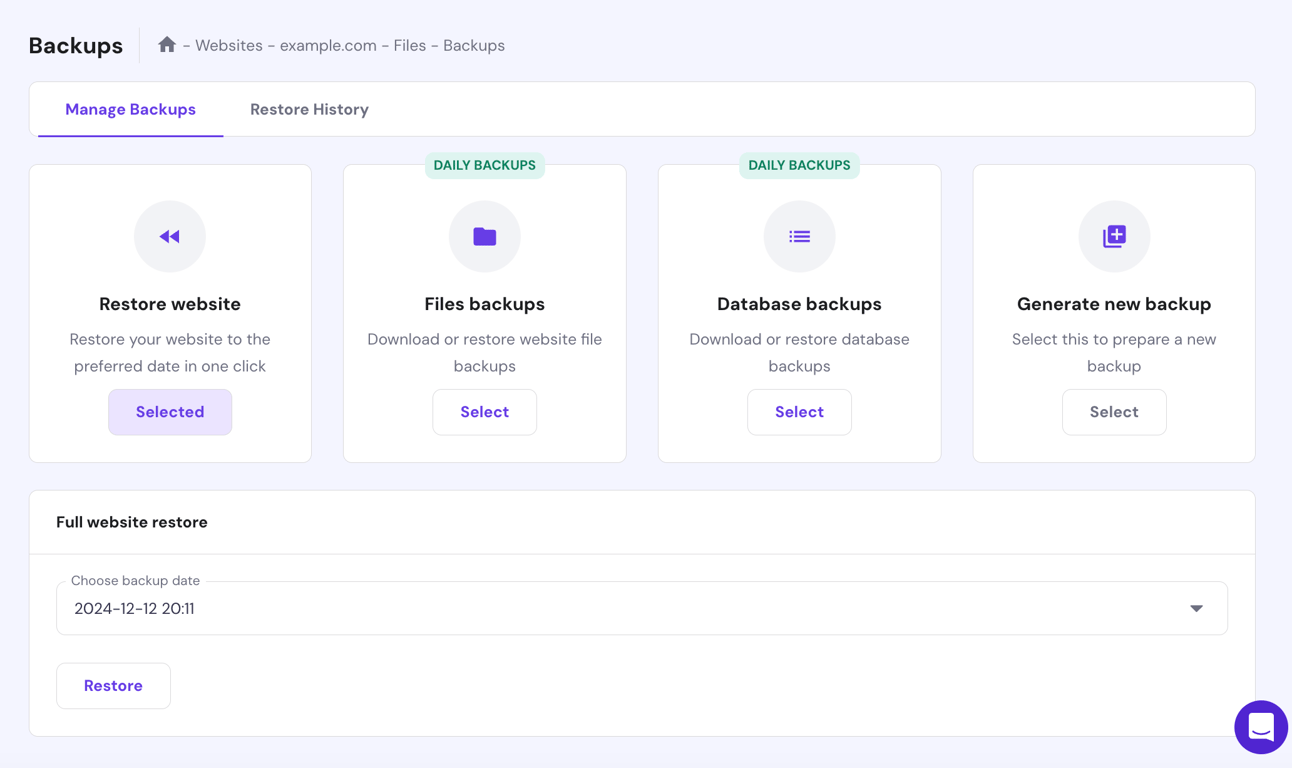Click the Selected button under Restore website
The height and width of the screenshot is (768, 1292).
(170, 411)
